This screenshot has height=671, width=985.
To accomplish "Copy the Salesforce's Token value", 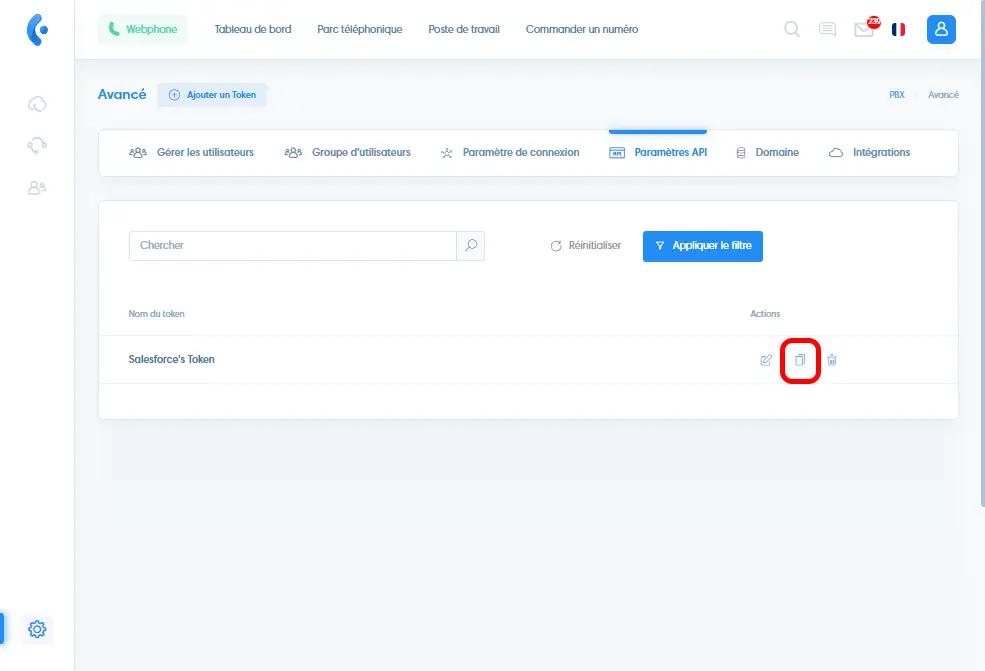I will 800,360.
